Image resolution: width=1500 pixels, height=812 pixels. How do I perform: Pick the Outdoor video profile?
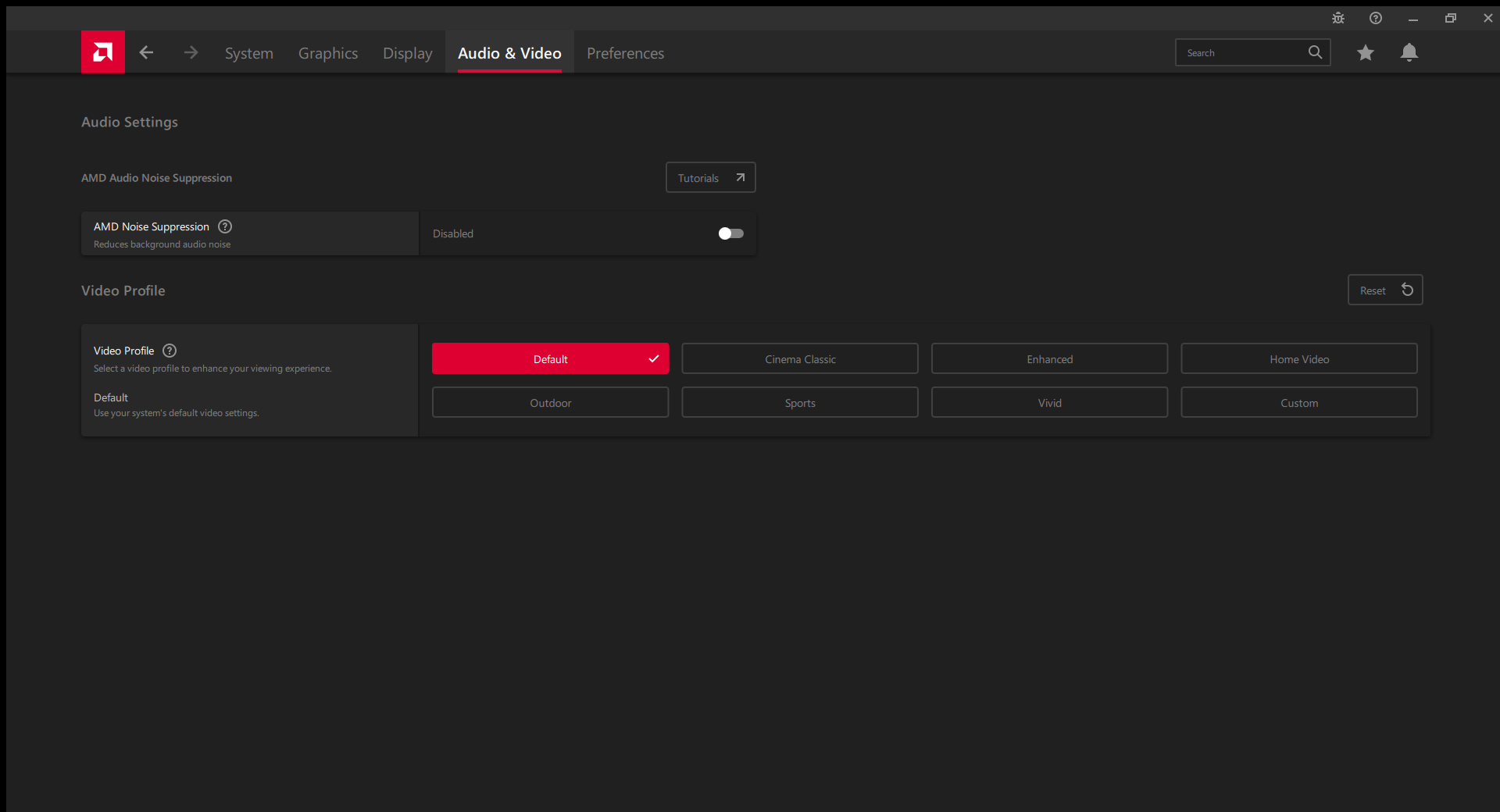click(551, 402)
